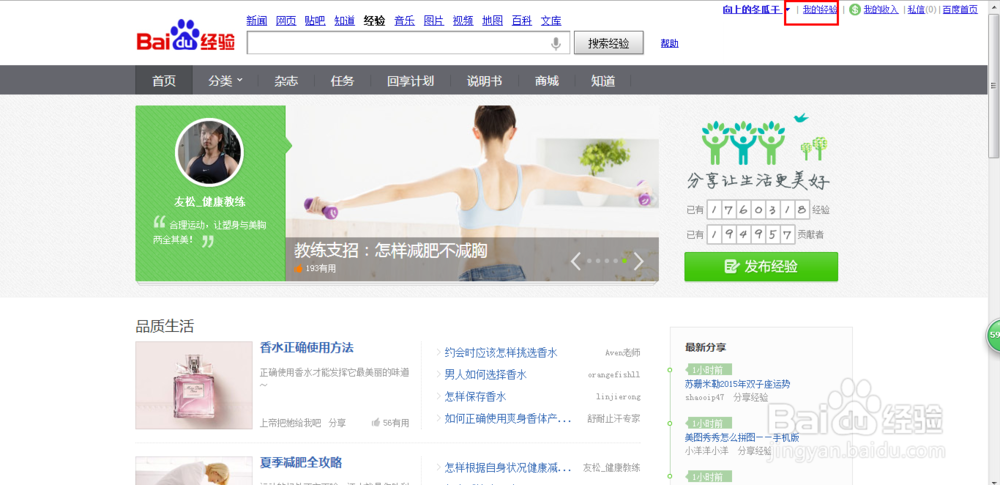The height and width of the screenshot is (485, 1000).
Task: Open the 私信 messages link
Action: 916,10
